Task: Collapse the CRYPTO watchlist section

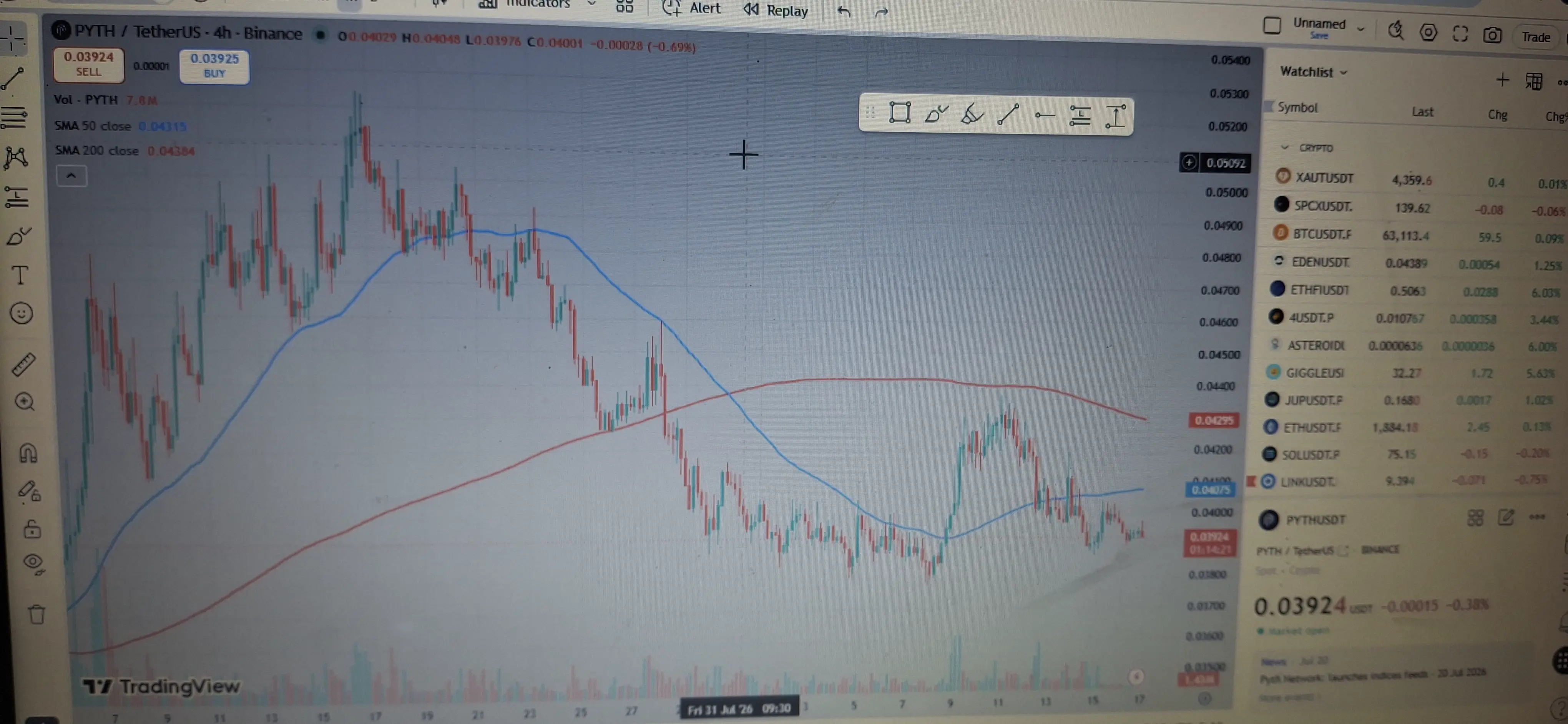Action: [x=1284, y=147]
